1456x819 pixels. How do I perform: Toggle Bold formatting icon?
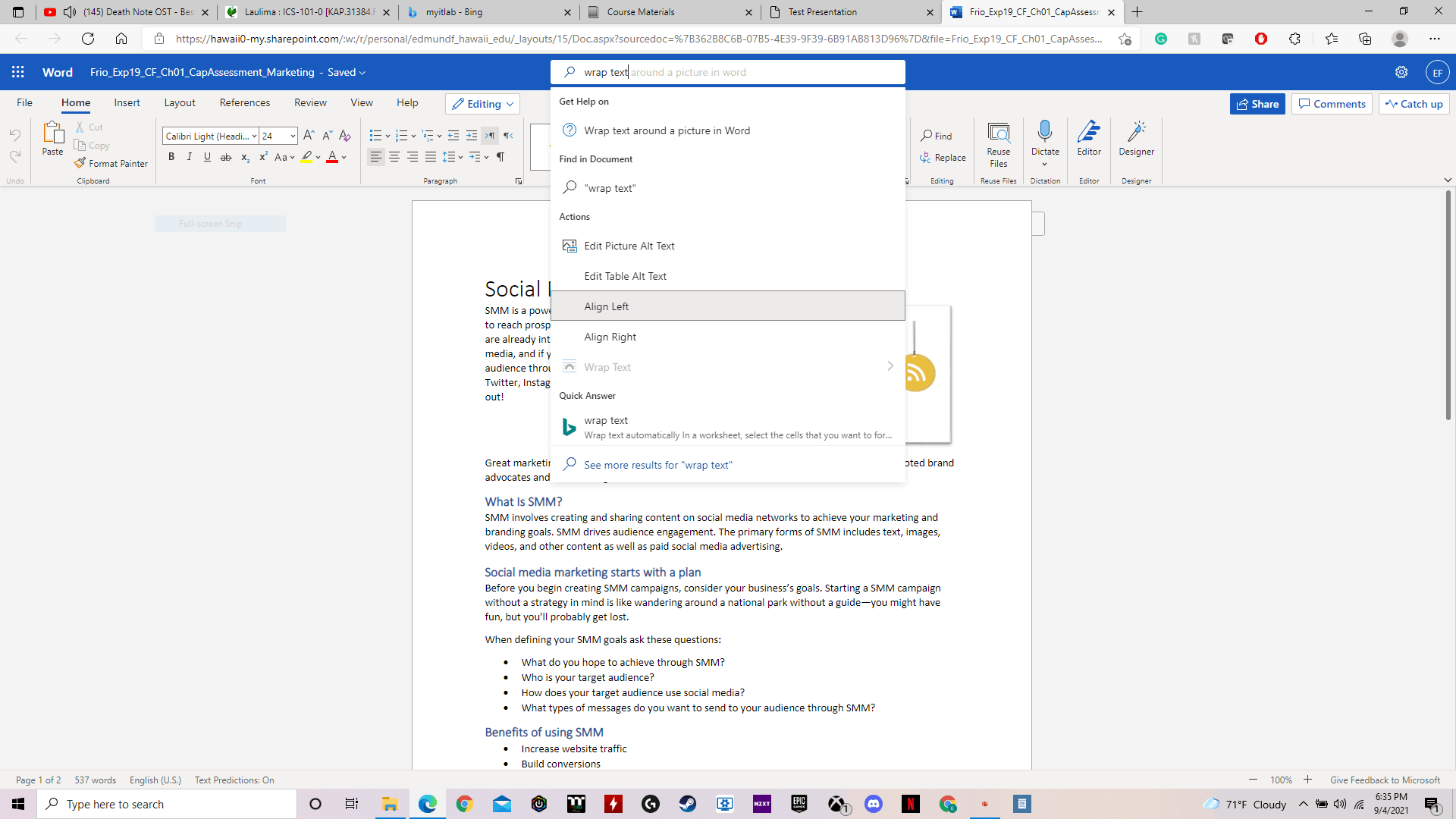click(170, 157)
